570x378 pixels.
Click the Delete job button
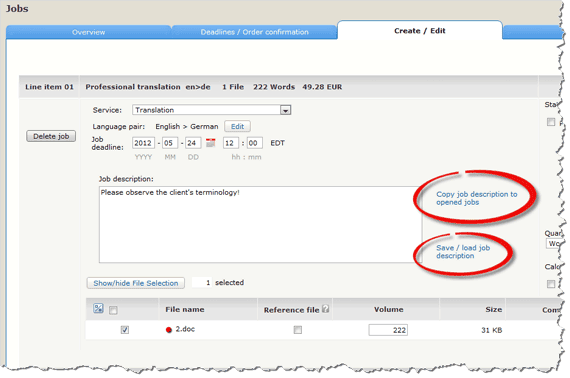[x=51, y=136]
